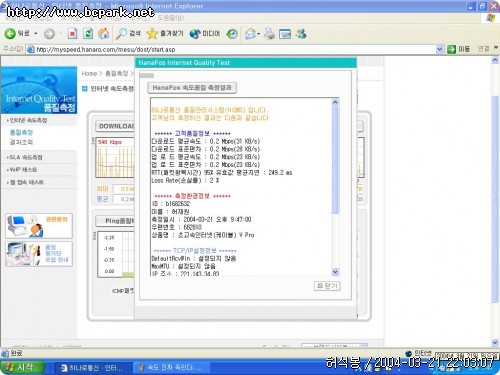Open the HanaFos 속도품질 측정결과 tab

coord(192,88)
